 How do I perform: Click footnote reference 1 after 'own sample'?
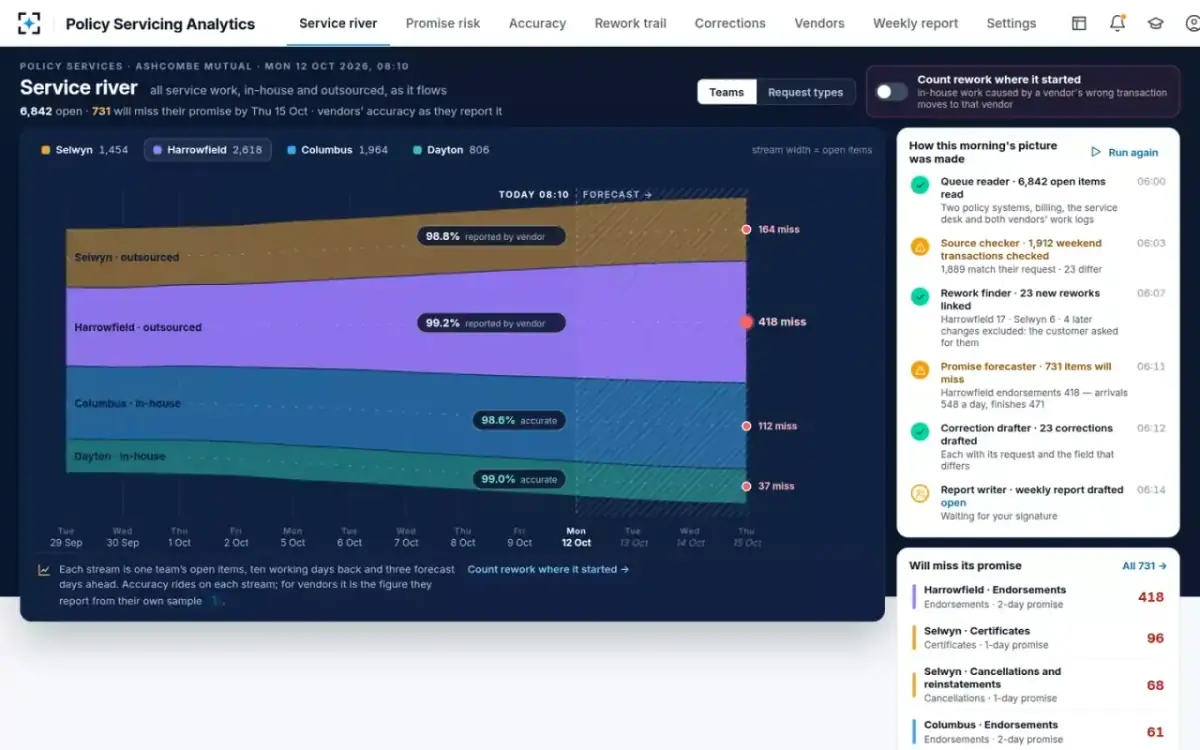214,601
